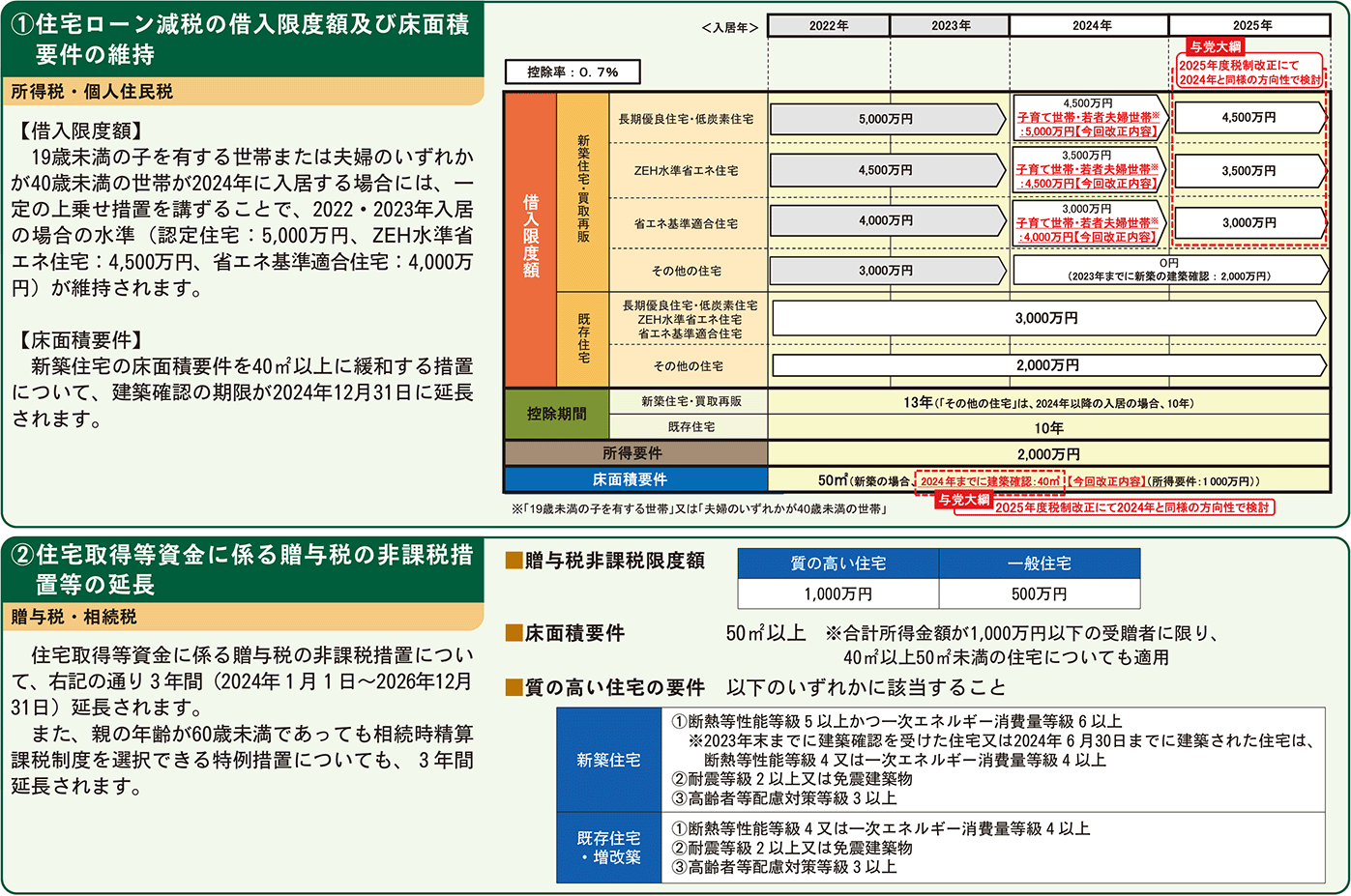
Task: Click the blue 床面積要件 label
Action: point(635,479)
